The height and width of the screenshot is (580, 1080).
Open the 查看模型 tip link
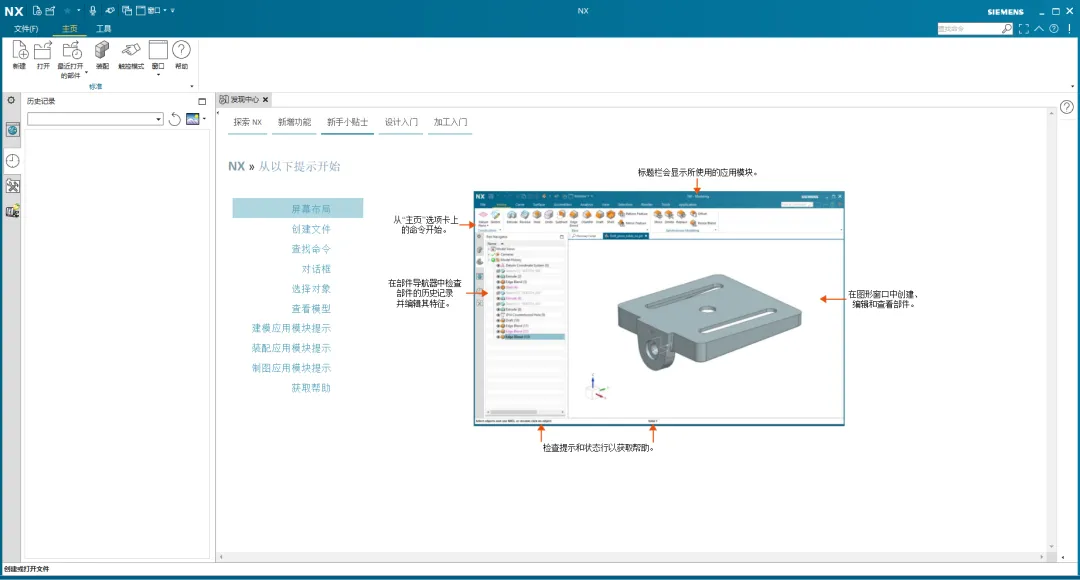tap(311, 309)
